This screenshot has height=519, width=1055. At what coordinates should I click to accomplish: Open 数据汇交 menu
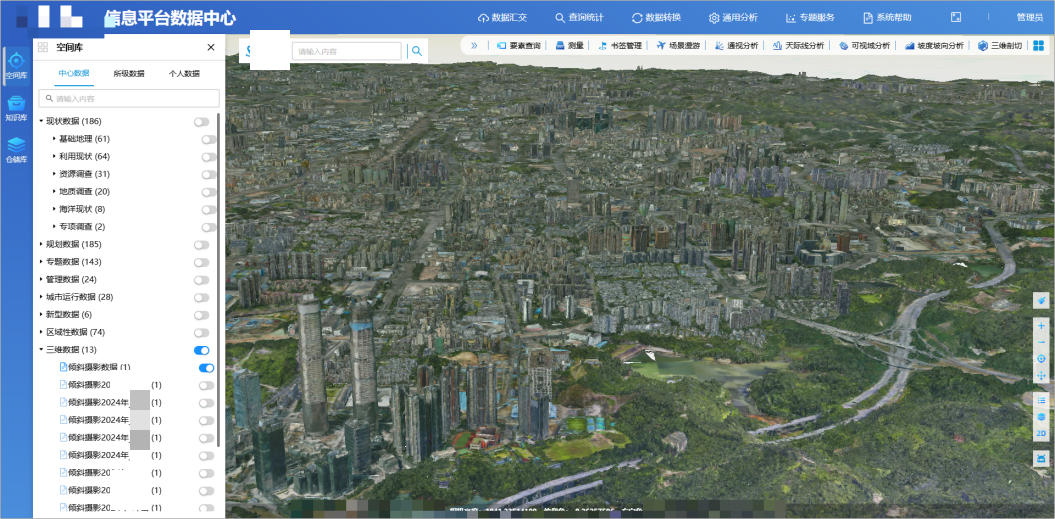[x=502, y=18]
